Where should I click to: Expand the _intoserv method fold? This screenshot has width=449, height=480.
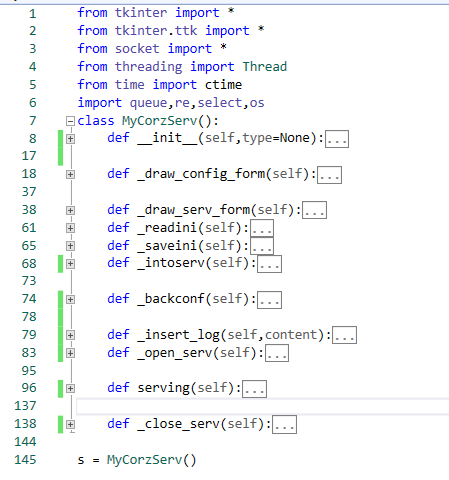click(x=70, y=264)
